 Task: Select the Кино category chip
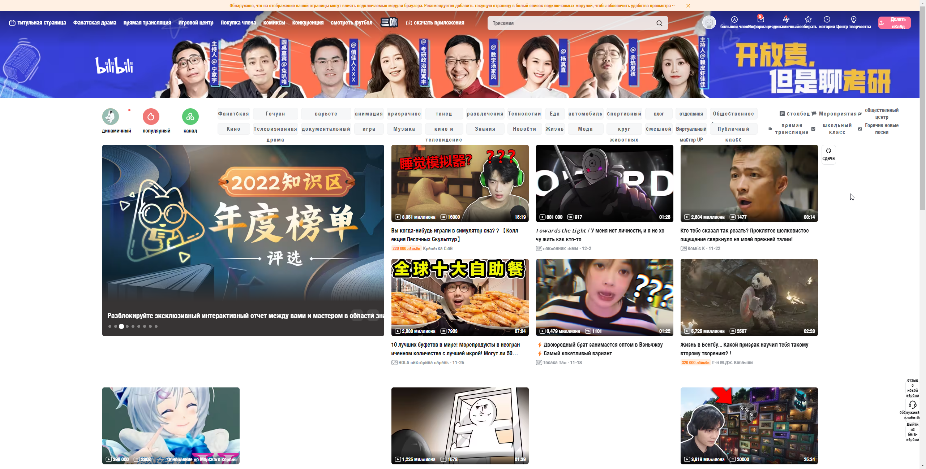[x=233, y=129]
